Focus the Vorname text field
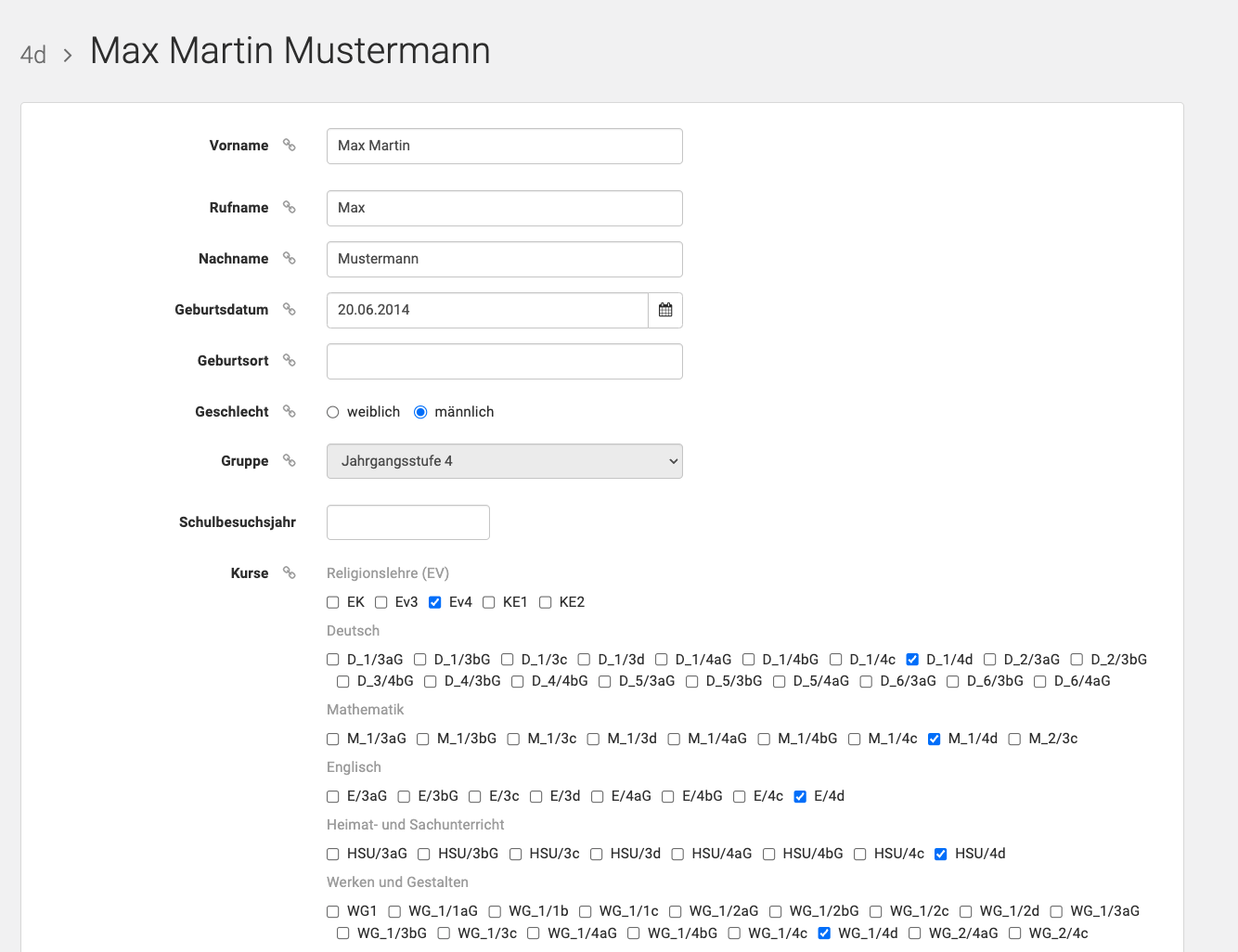 pyautogui.click(x=505, y=146)
